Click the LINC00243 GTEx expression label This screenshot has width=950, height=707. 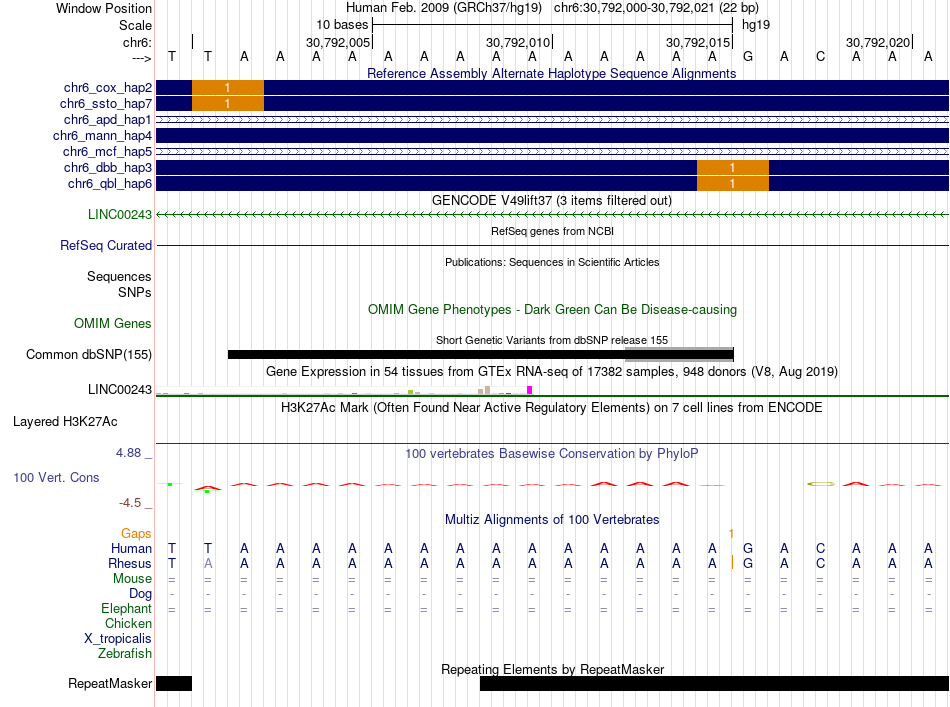(120, 390)
